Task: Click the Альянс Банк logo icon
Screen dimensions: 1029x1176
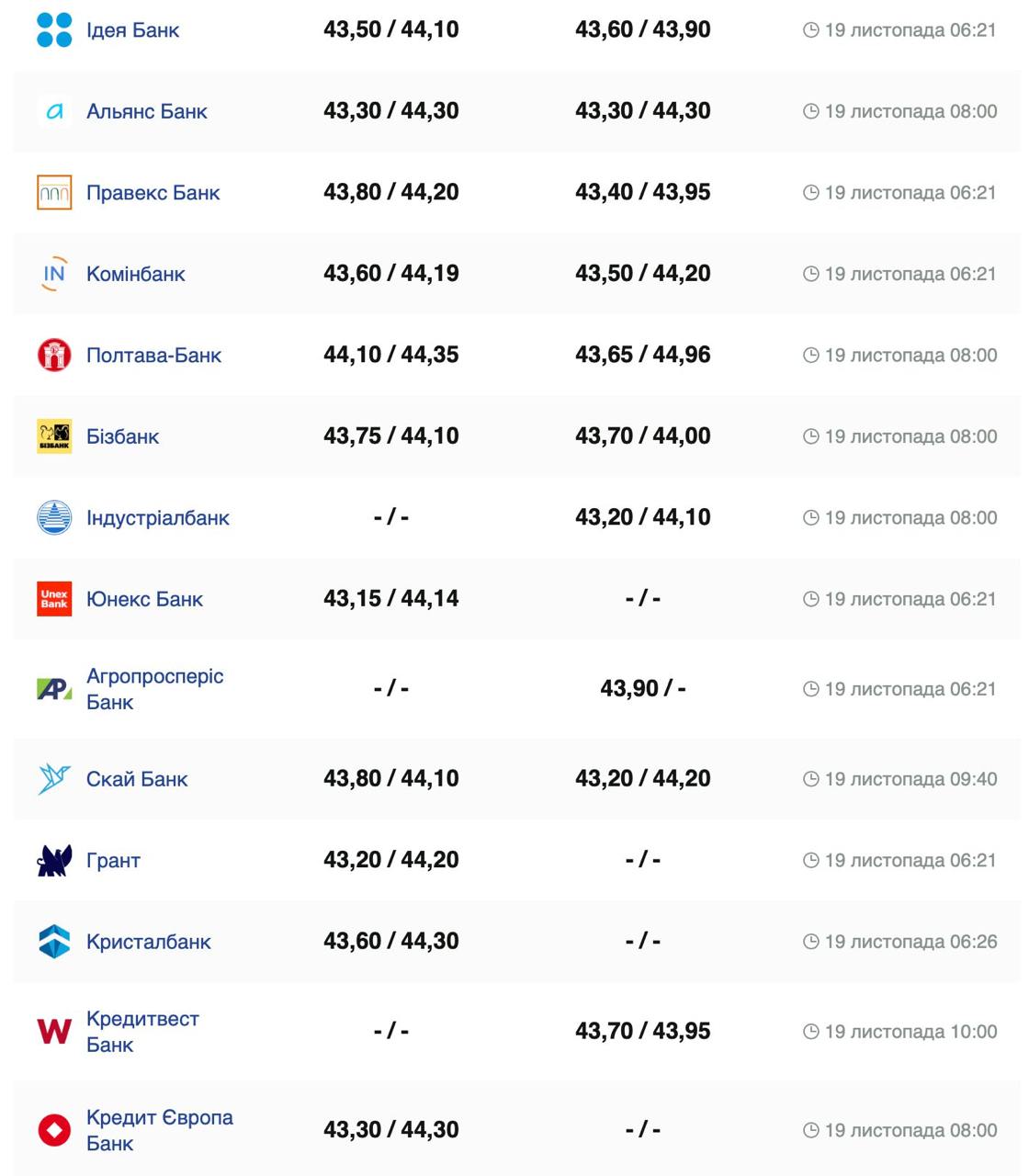Action: tap(54, 112)
